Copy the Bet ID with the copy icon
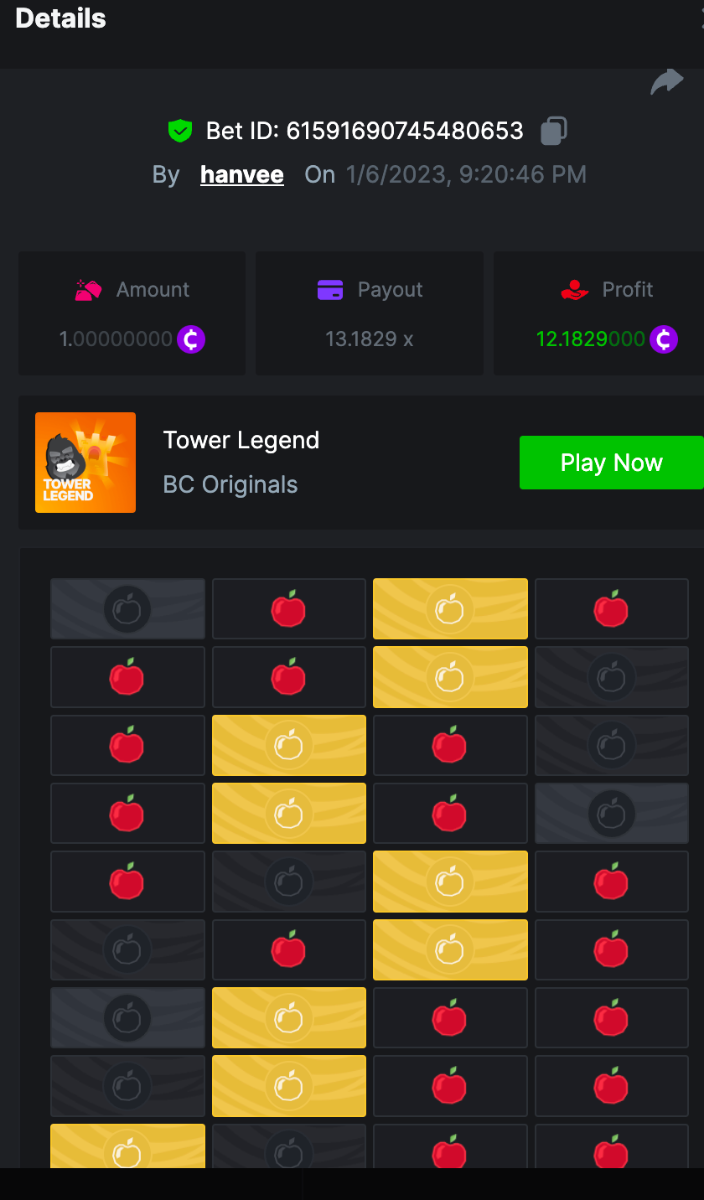 pos(554,131)
